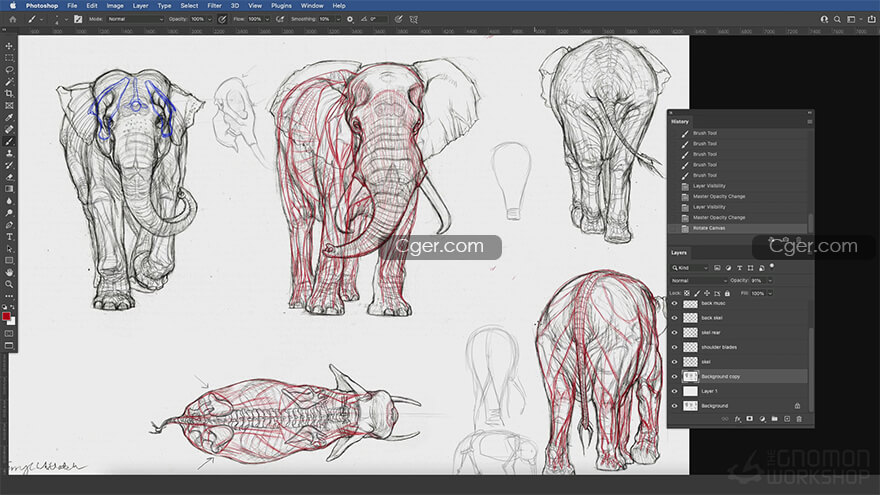Select the Frame tool
The width and height of the screenshot is (880, 495).
tap(9, 106)
